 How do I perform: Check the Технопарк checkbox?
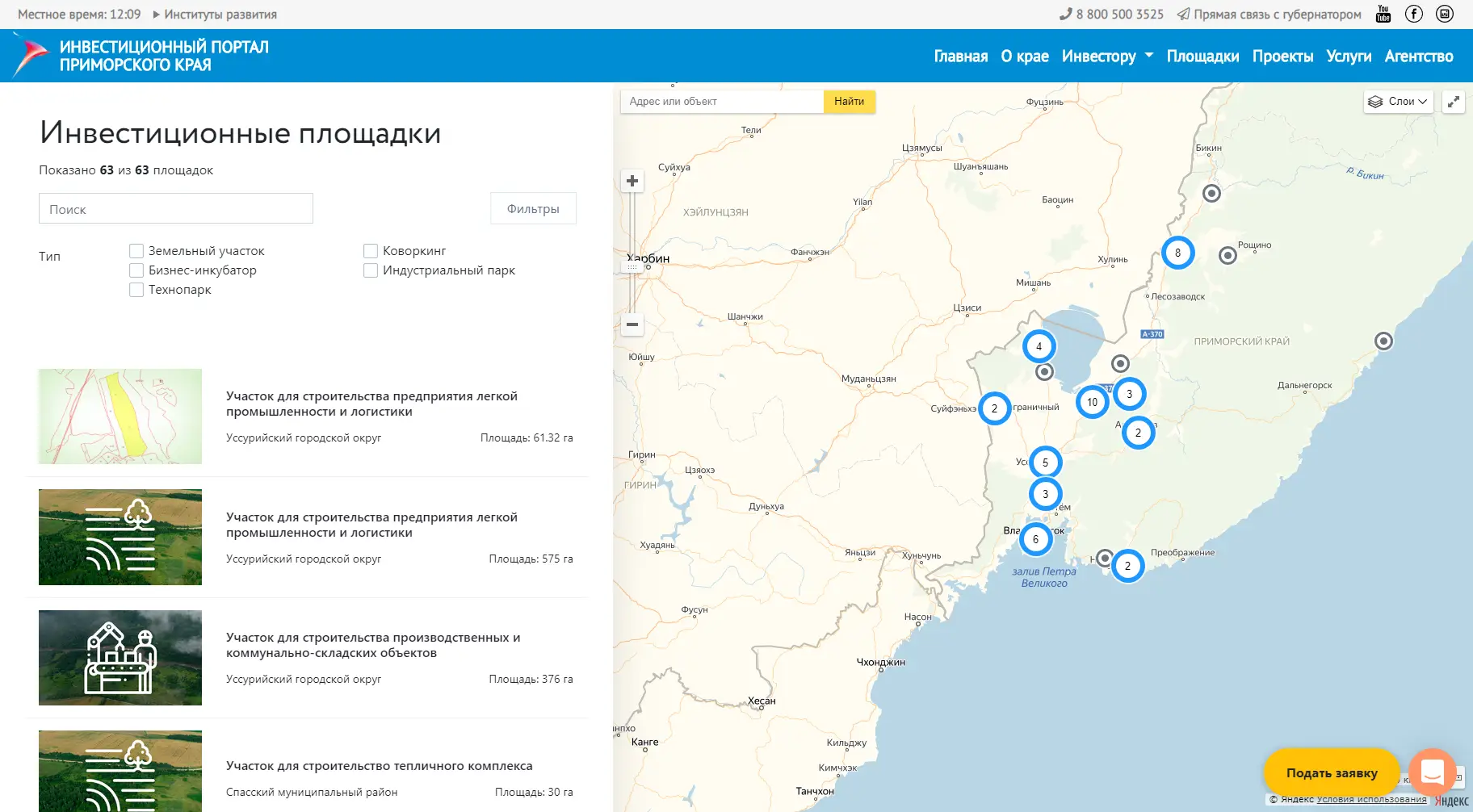click(136, 290)
